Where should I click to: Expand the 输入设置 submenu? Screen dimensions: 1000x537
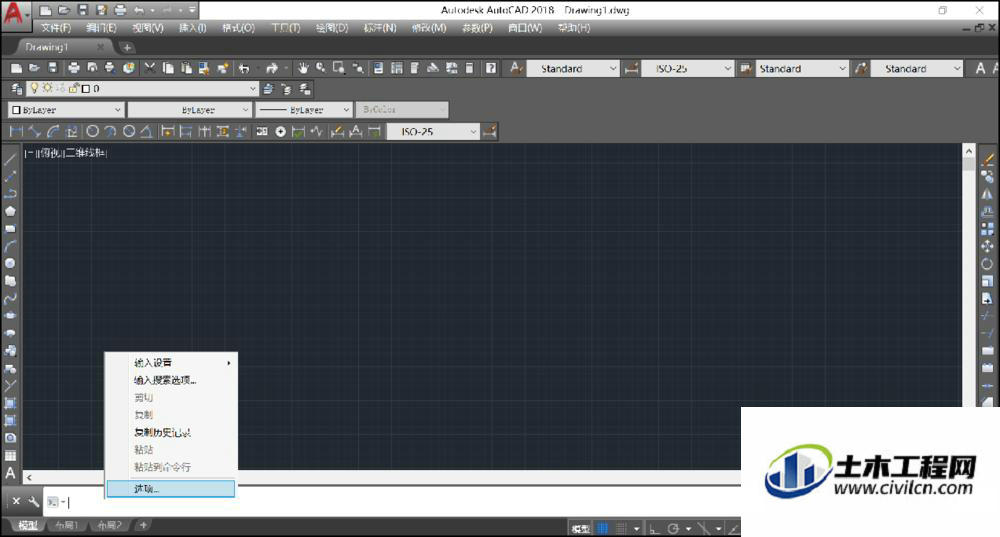[171, 362]
